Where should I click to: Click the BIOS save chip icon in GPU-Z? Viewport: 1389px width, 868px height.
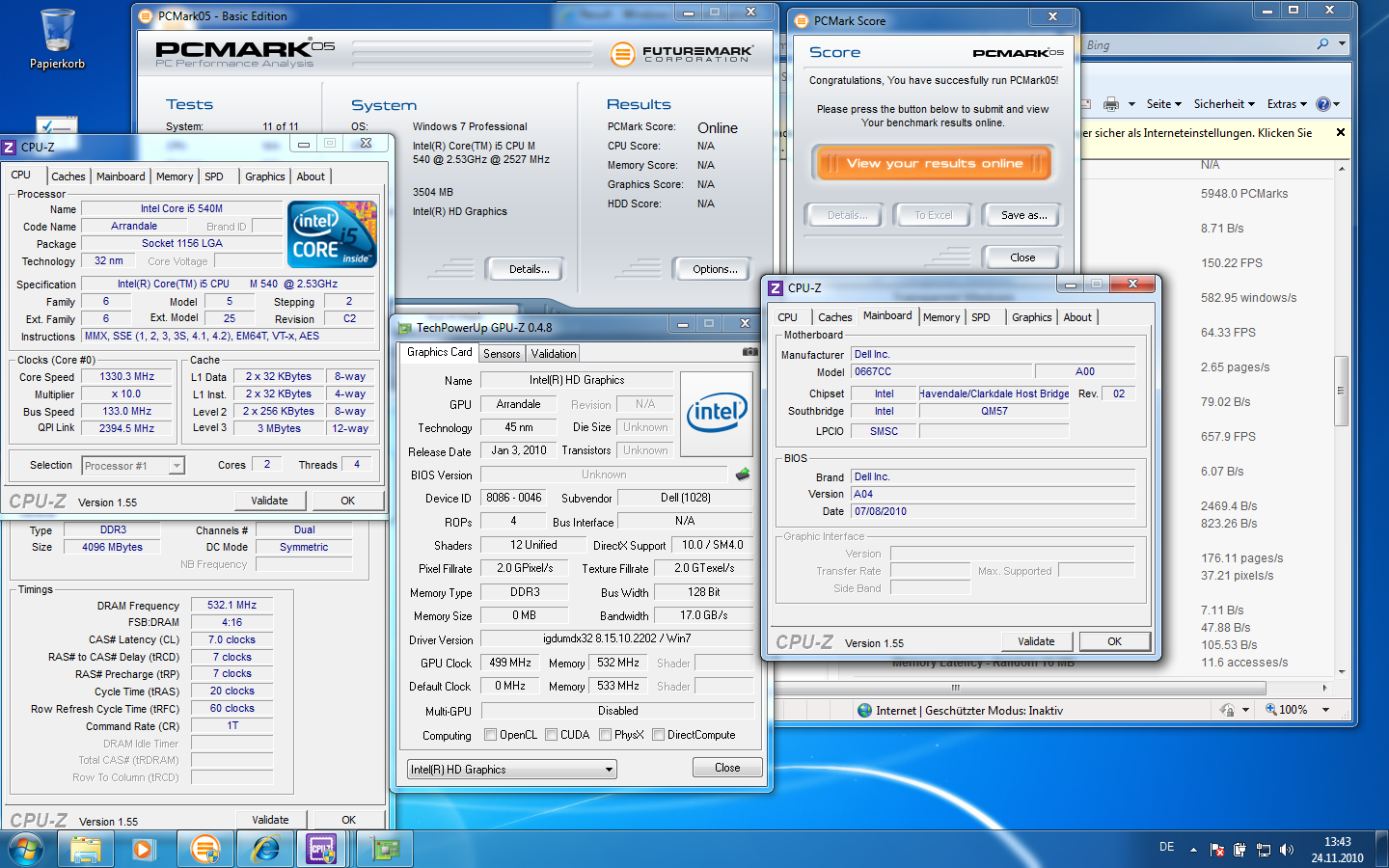click(743, 474)
